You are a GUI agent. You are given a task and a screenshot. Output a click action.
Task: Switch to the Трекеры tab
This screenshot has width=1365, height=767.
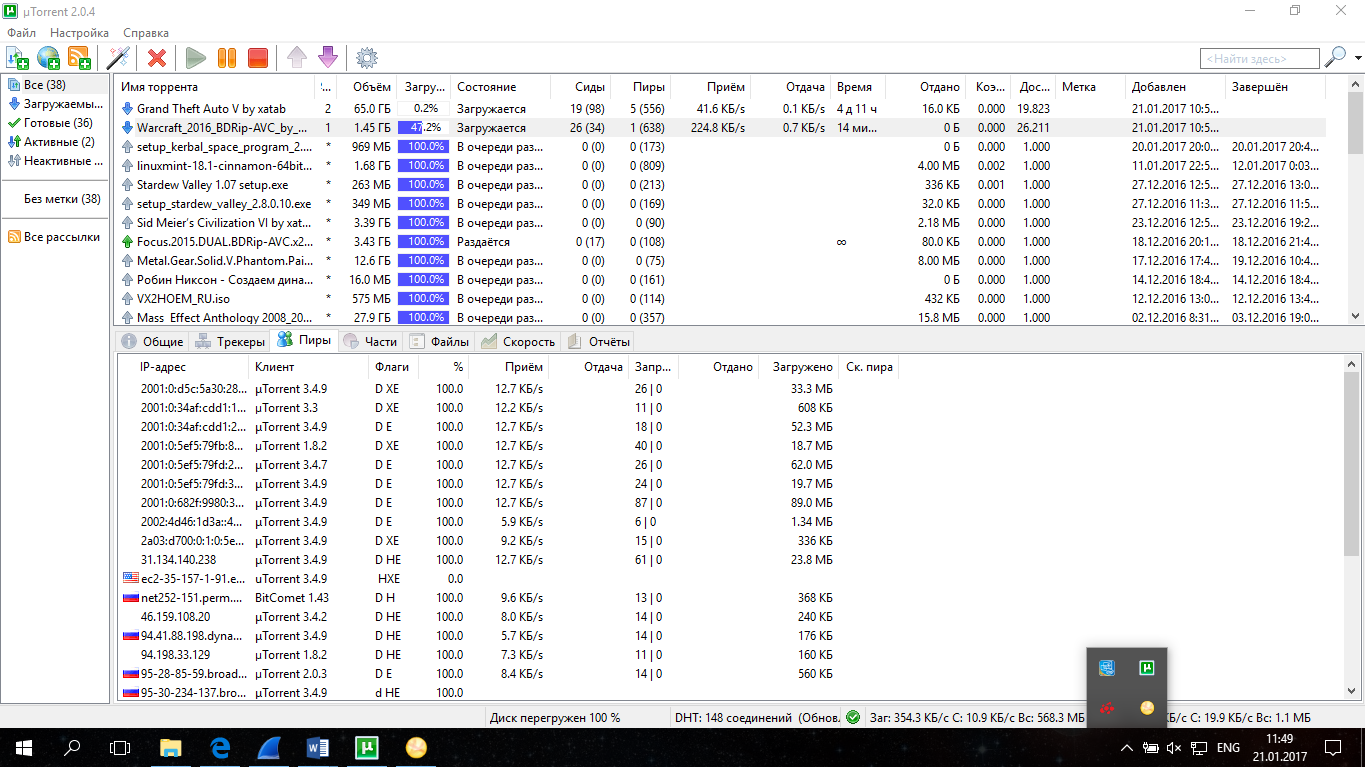[230, 341]
